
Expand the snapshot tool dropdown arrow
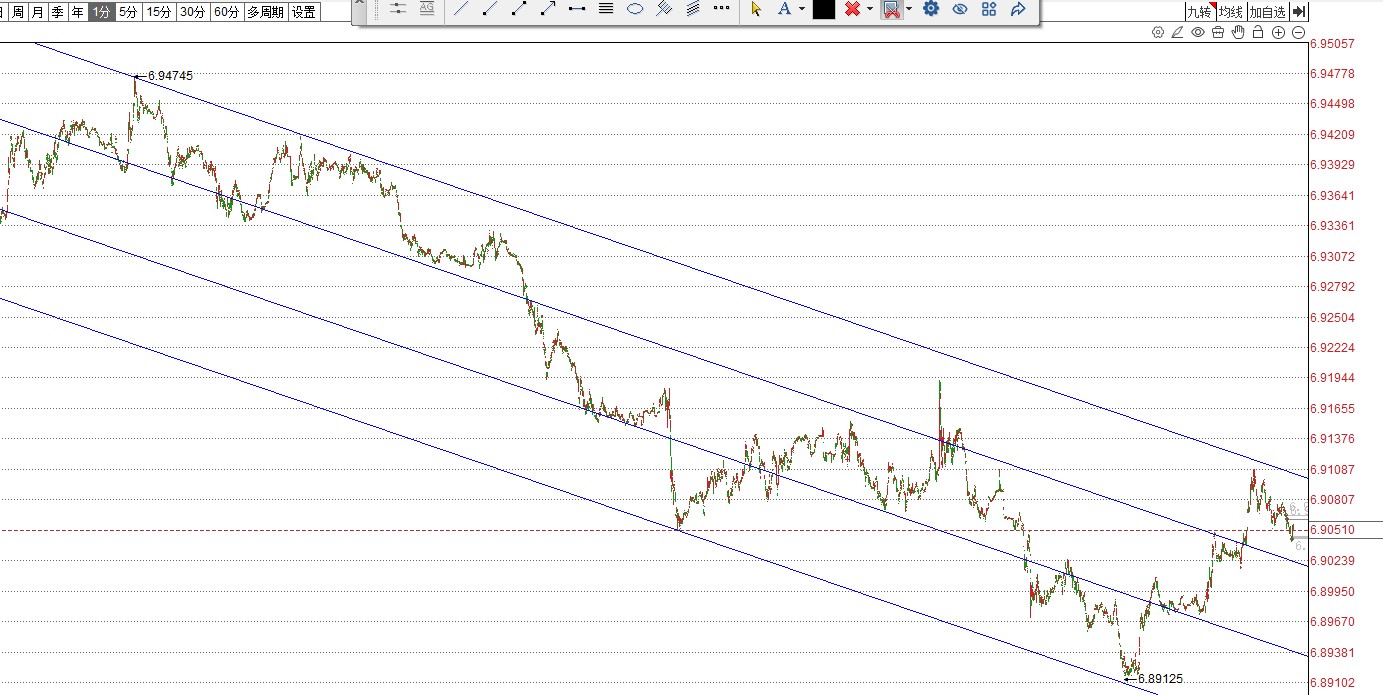[909, 9]
